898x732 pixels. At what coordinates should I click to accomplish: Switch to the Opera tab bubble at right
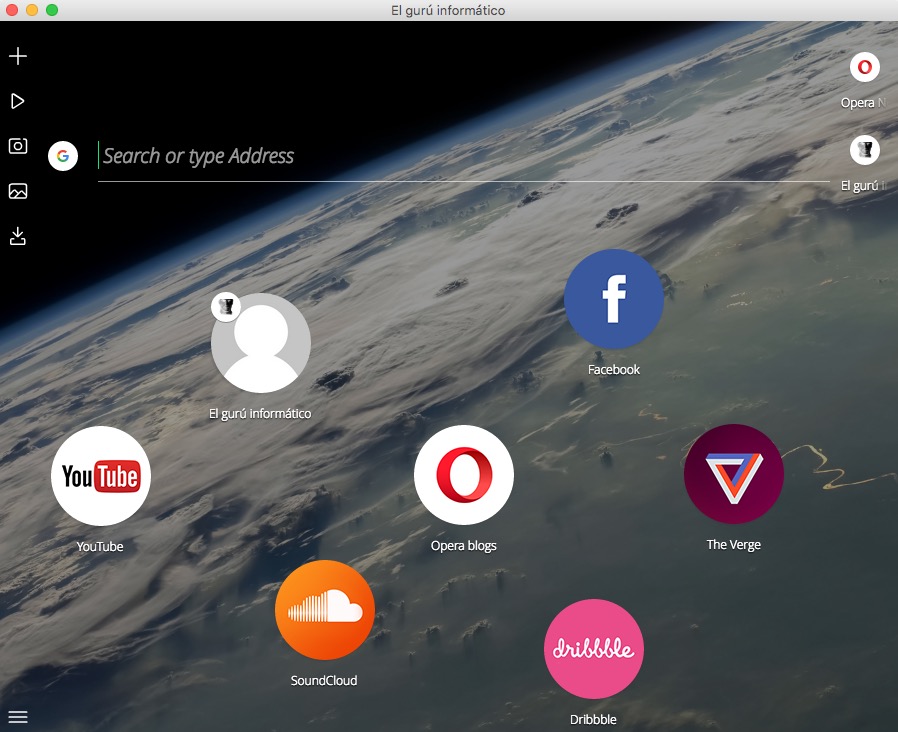[x=865, y=67]
